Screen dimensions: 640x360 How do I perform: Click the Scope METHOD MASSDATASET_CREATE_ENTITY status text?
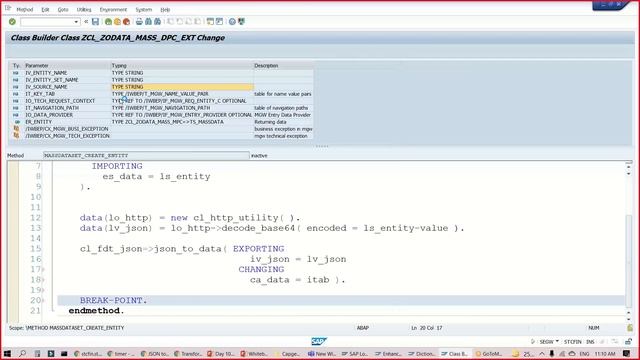(67, 328)
